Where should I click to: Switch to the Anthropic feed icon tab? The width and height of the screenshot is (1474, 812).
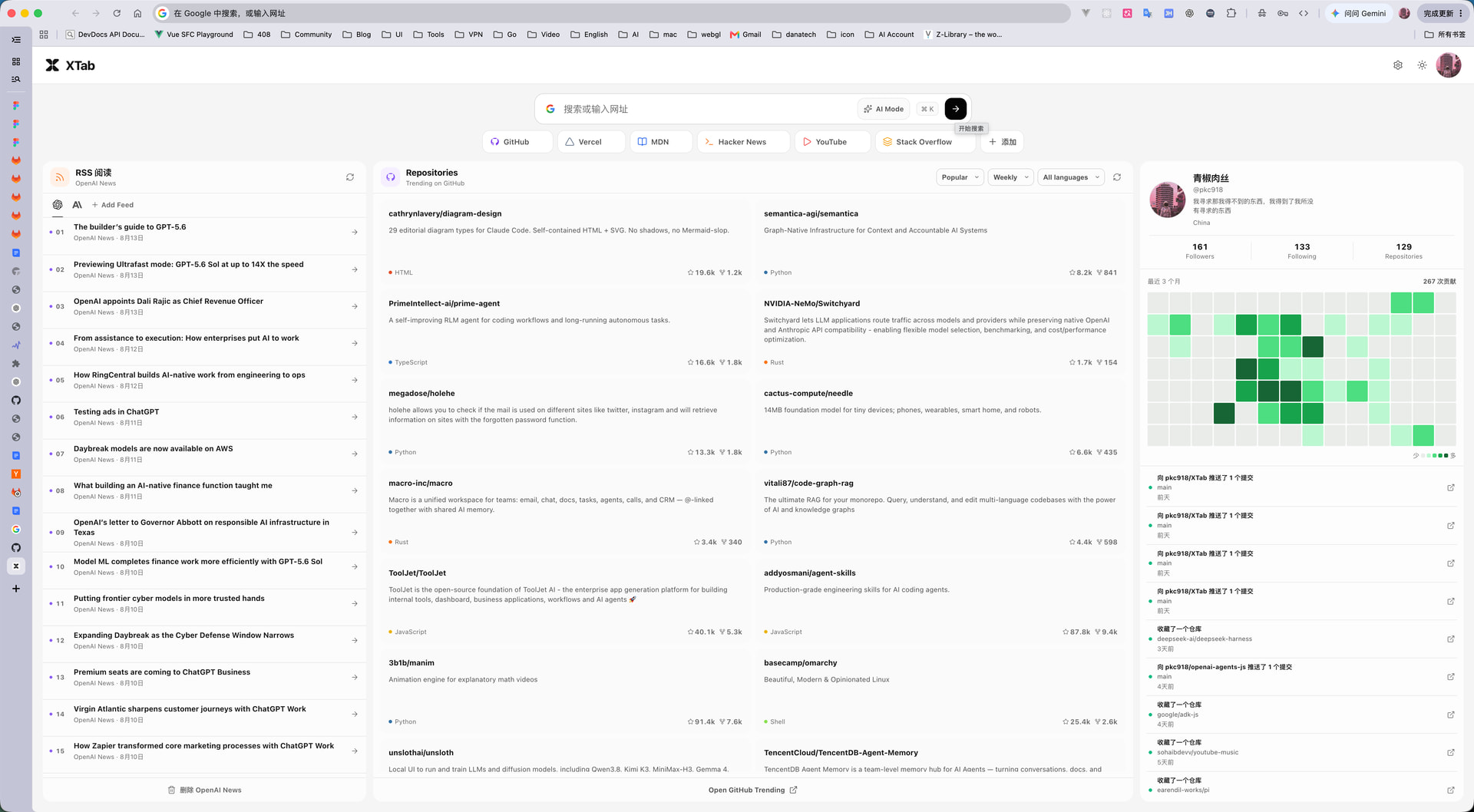[x=77, y=205]
